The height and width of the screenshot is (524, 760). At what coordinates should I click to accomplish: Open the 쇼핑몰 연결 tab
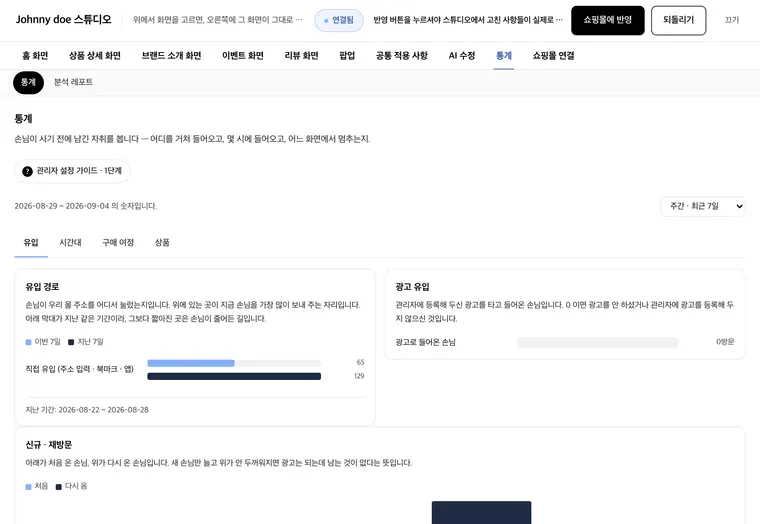click(554, 56)
